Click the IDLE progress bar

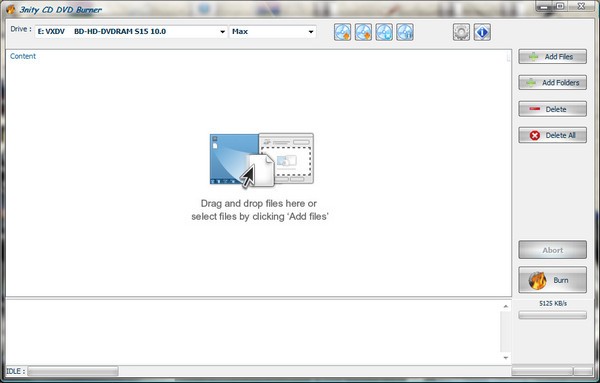(73, 371)
